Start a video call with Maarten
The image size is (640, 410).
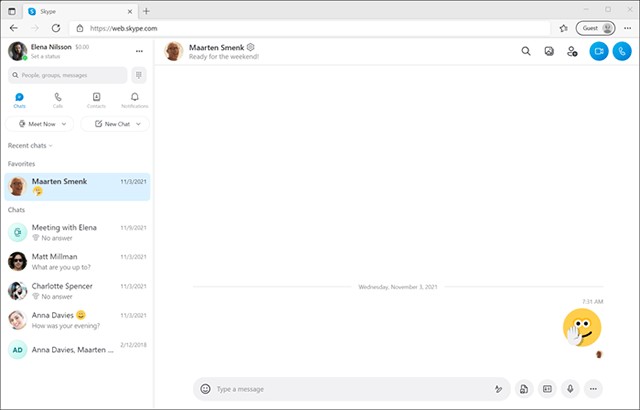point(598,51)
